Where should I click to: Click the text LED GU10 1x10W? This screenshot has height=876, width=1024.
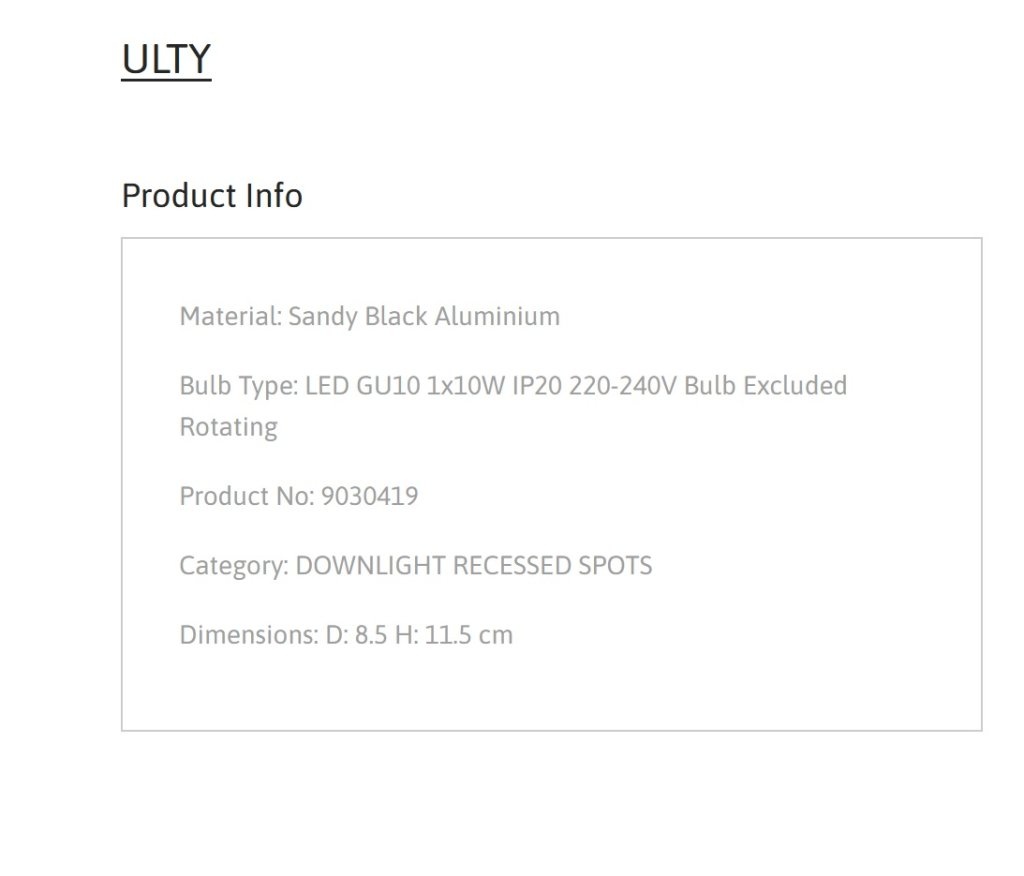(405, 386)
